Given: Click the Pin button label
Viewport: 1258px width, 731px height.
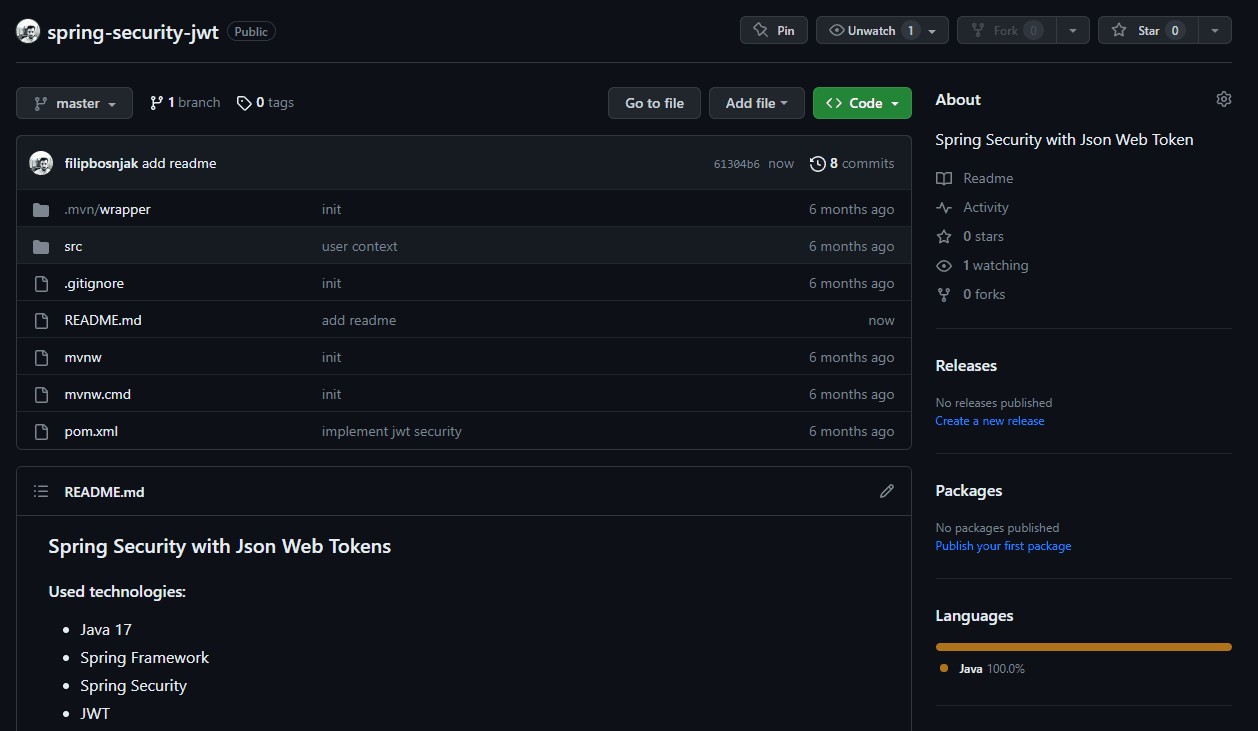Looking at the screenshot, I should 786,31.
